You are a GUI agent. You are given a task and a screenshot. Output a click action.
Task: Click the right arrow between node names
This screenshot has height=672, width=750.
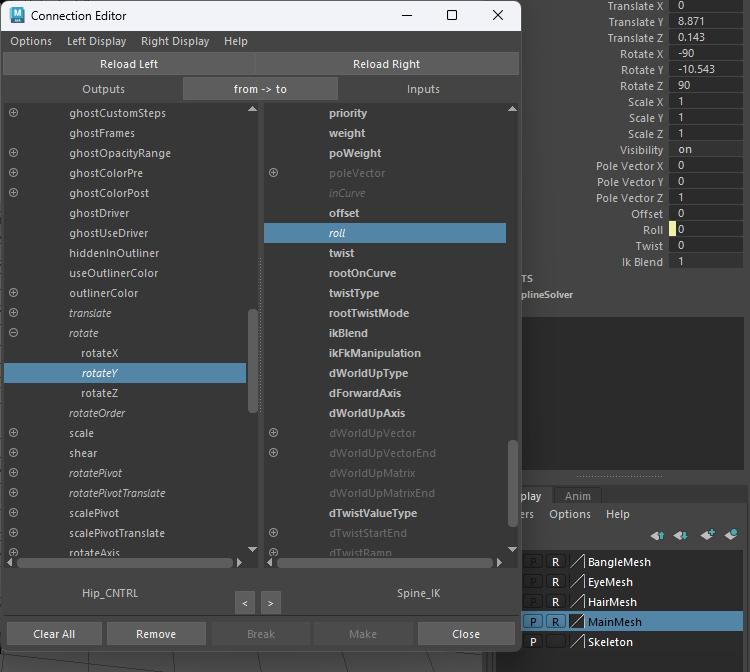tap(270, 602)
